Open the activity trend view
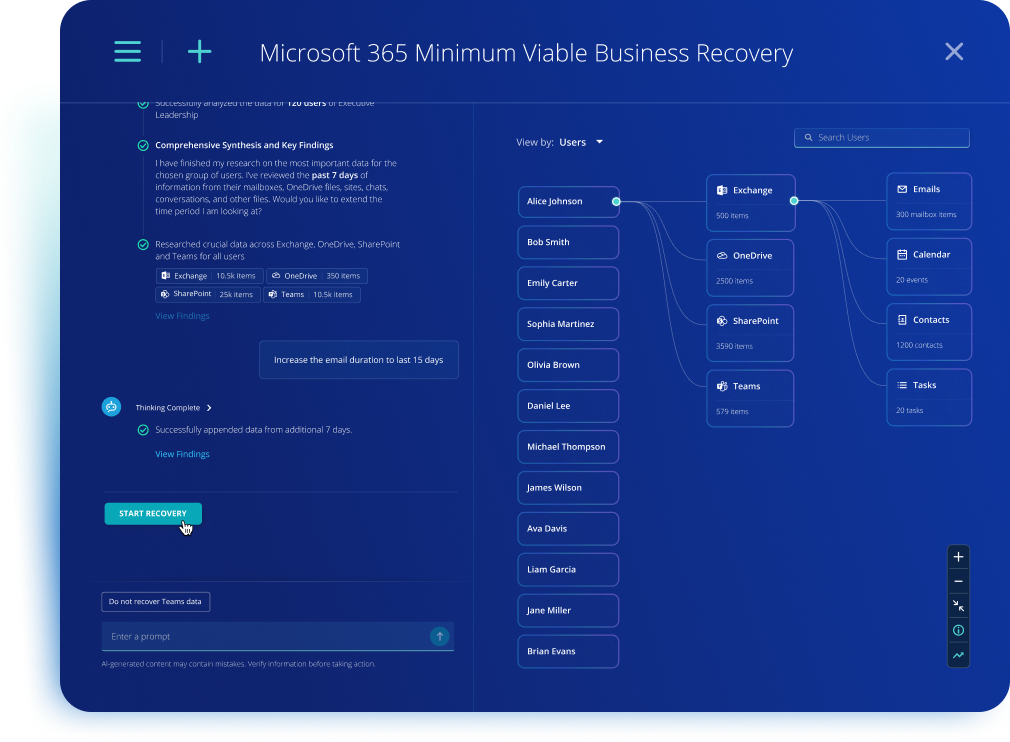This screenshot has width=1010, height=742. (x=957, y=655)
